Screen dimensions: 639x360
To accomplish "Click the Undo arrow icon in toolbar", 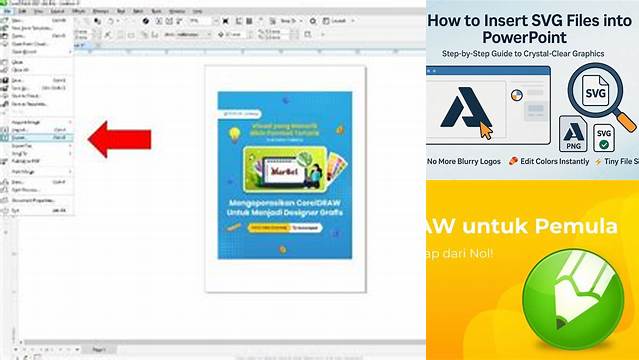I will [x=111, y=21].
